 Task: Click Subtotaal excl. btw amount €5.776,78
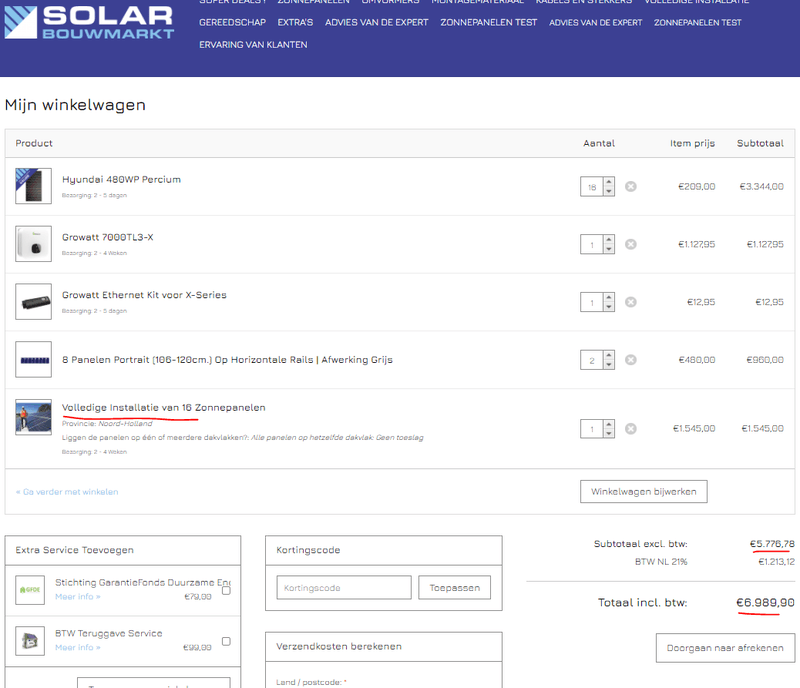(x=772, y=544)
